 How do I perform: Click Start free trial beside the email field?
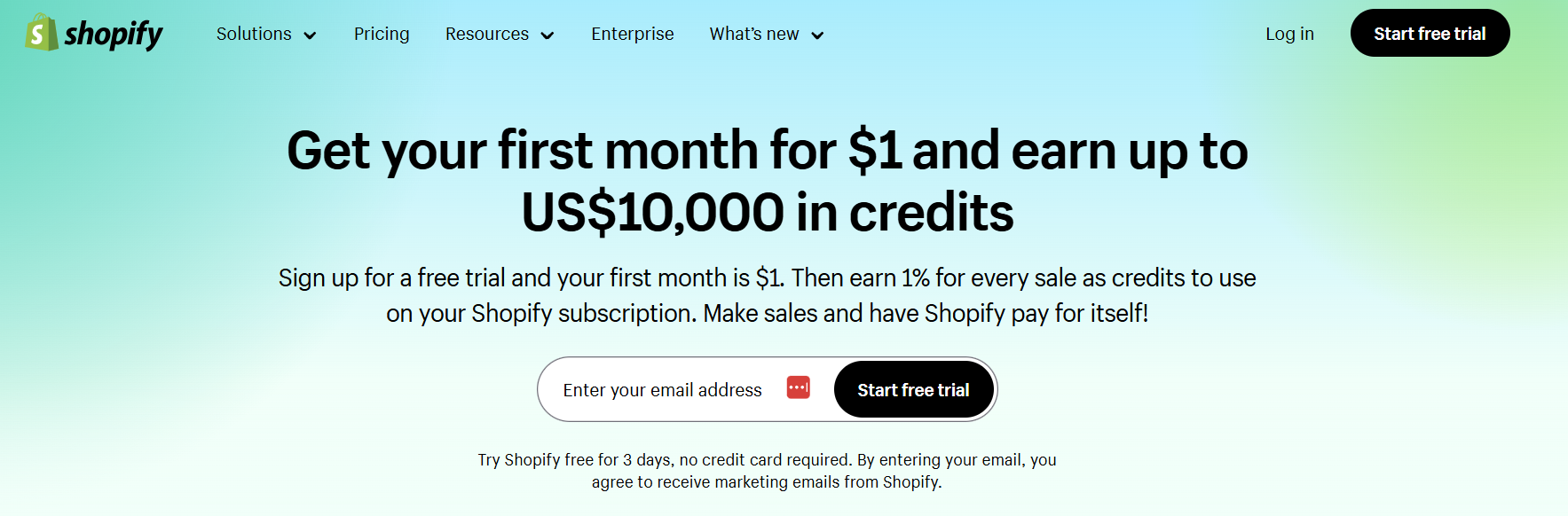pyautogui.click(x=913, y=389)
